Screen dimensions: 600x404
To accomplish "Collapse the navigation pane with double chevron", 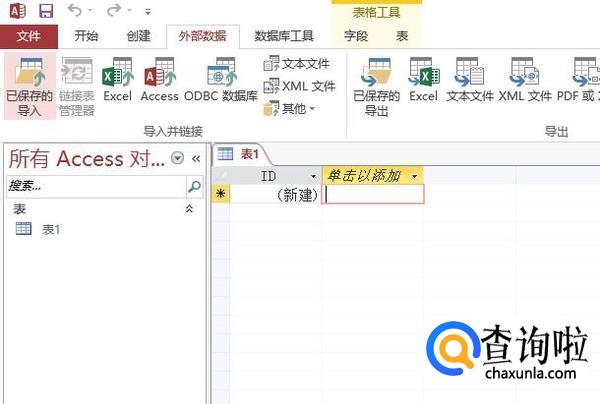I will [196, 158].
